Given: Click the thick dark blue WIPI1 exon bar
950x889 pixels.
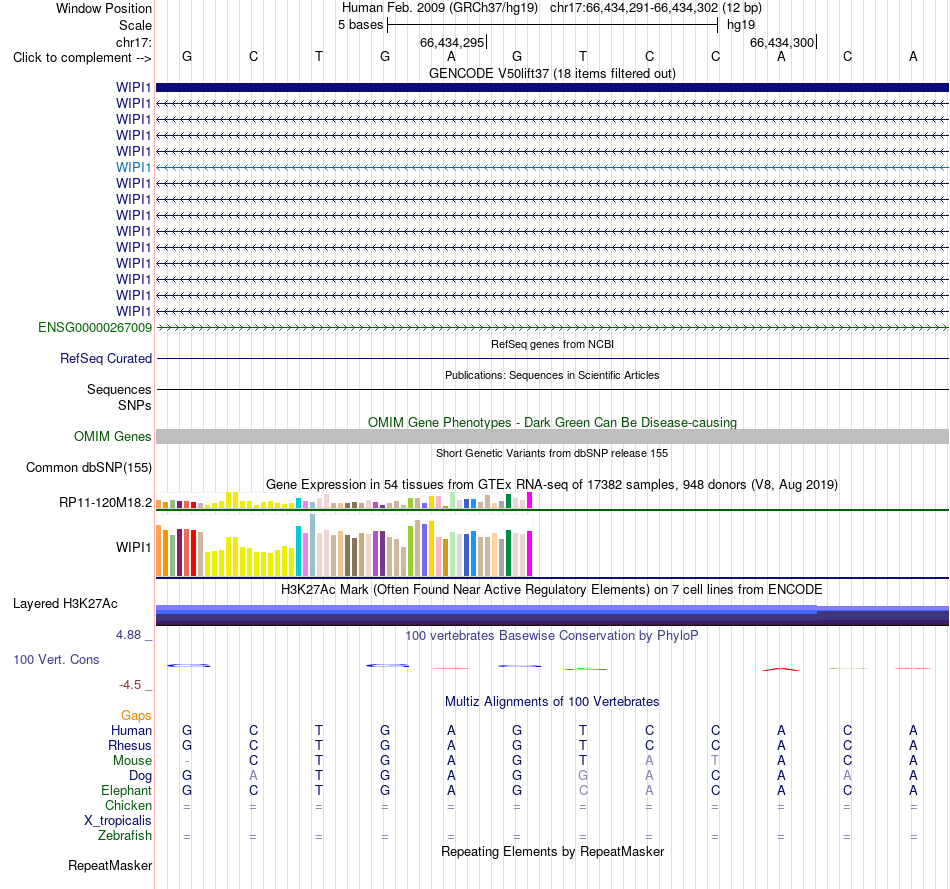Looking at the screenshot, I should pos(552,87).
